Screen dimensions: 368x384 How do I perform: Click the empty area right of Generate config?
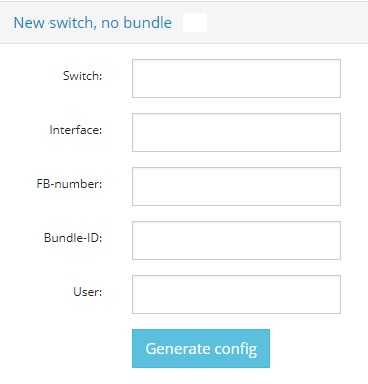coord(318,348)
